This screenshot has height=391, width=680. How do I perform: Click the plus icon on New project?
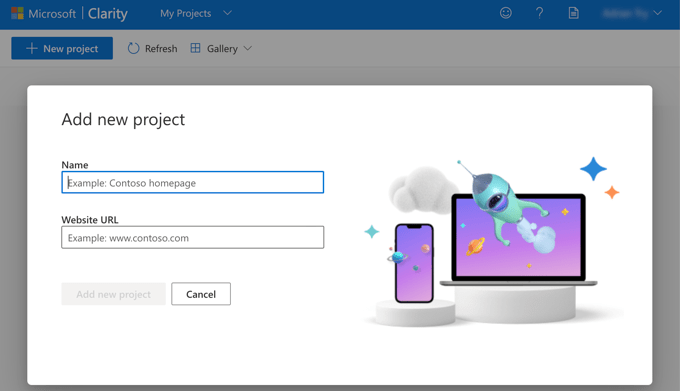pyautogui.click(x=32, y=48)
